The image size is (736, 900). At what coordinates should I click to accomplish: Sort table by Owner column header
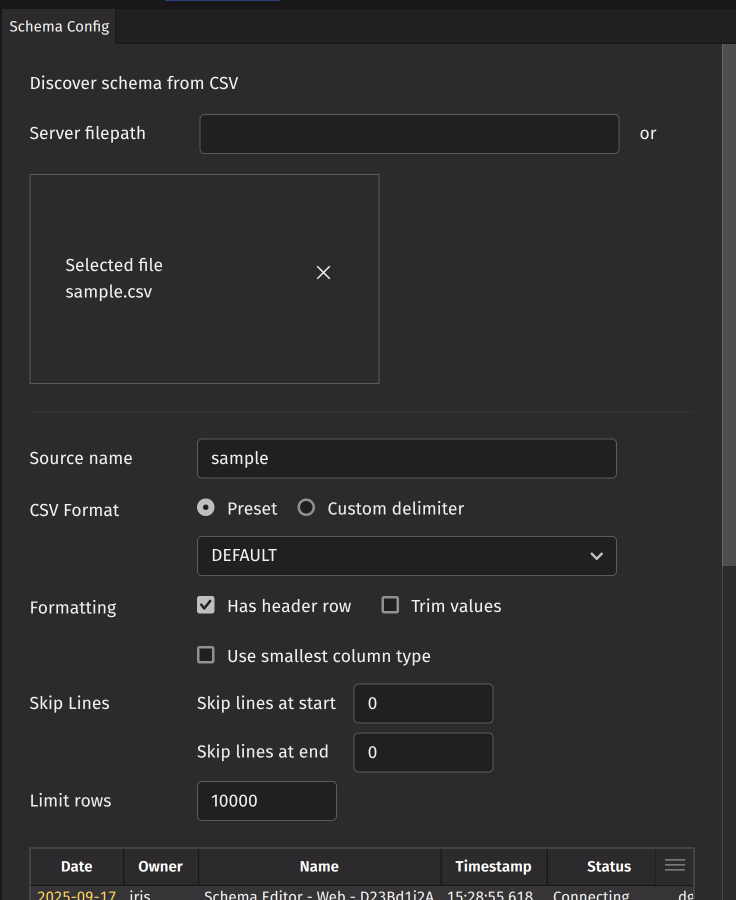click(x=160, y=867)
